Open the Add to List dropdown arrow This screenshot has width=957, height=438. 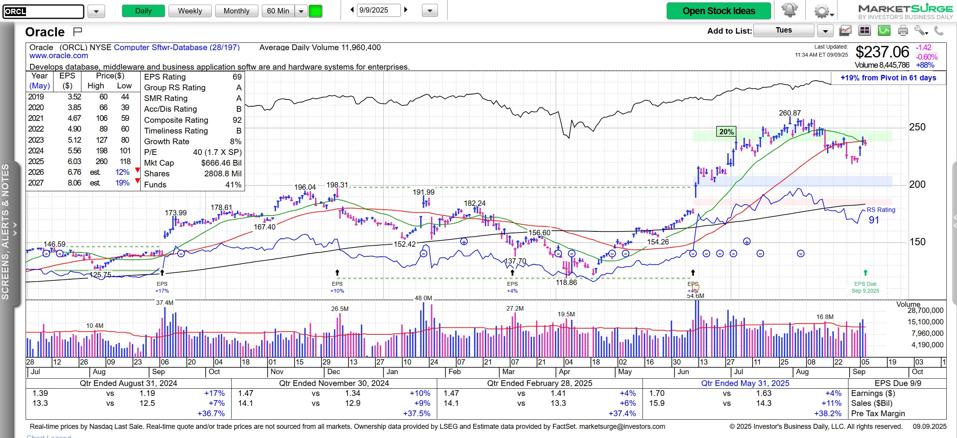pos(825,31)
